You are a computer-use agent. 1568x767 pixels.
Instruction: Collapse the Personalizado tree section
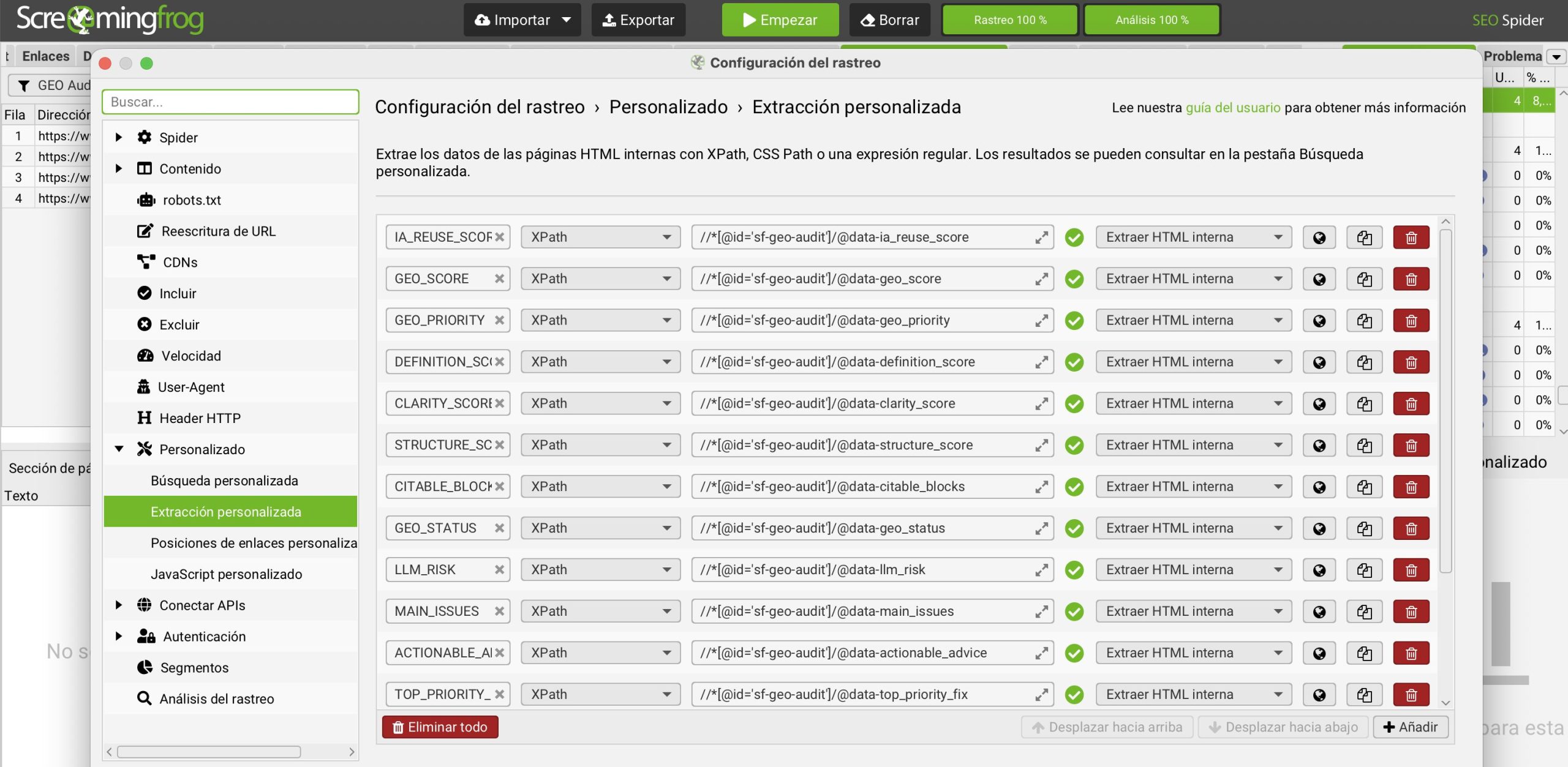coord(119,449)
